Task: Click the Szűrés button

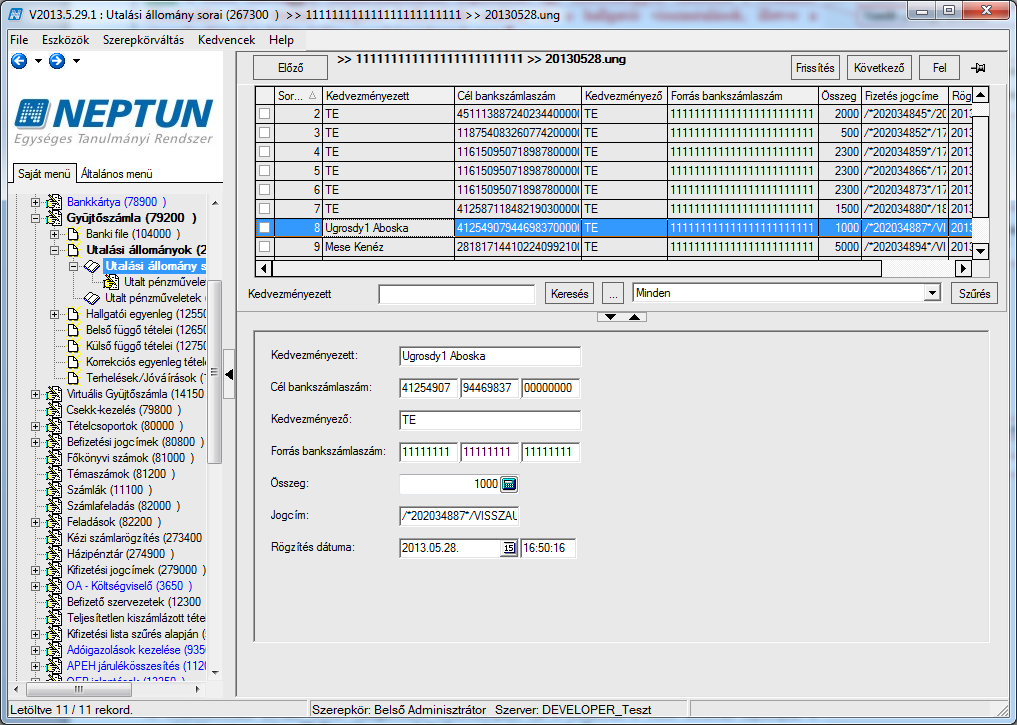Action: pos(974,294)
